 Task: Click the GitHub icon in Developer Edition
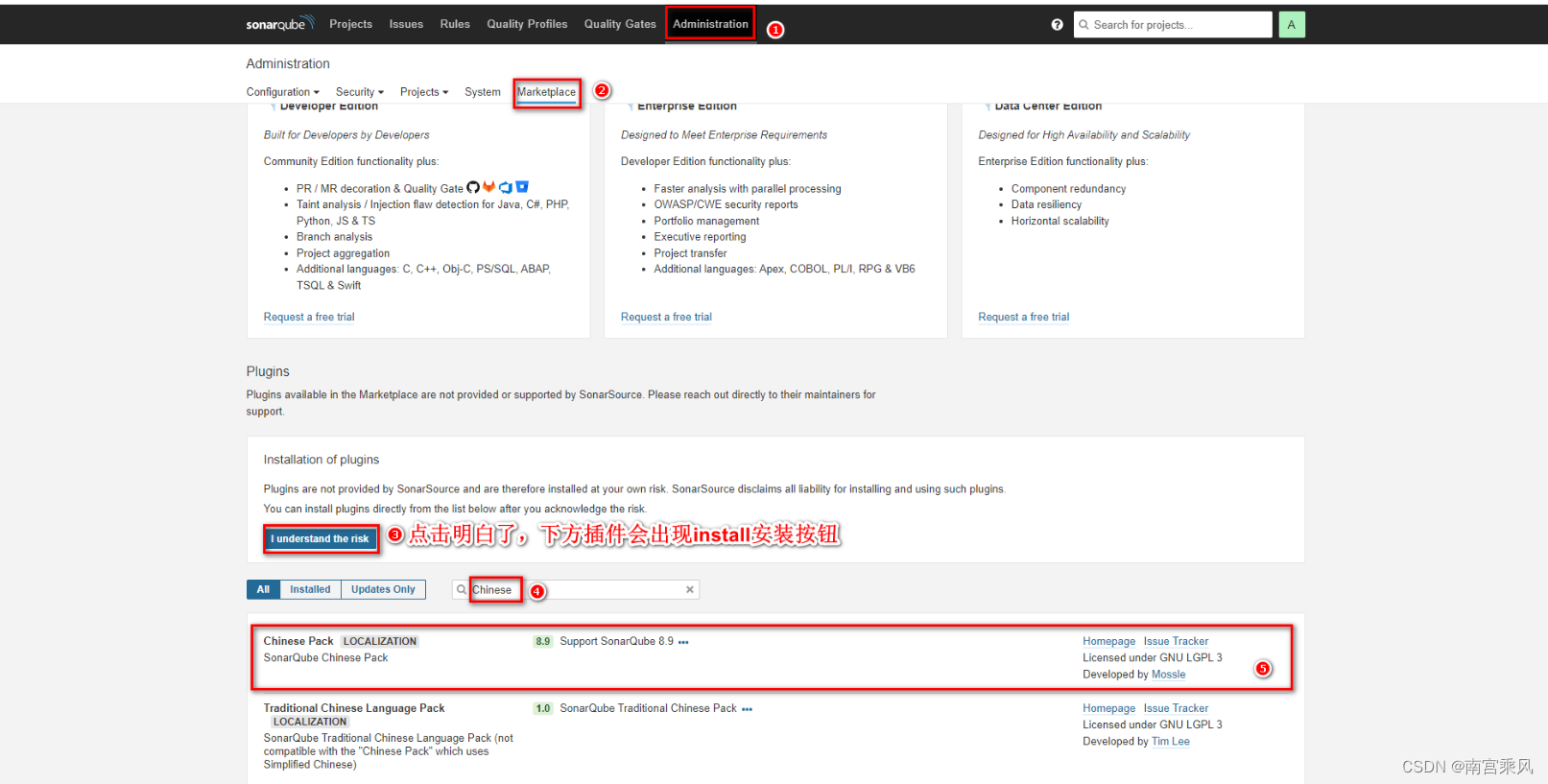473,188
